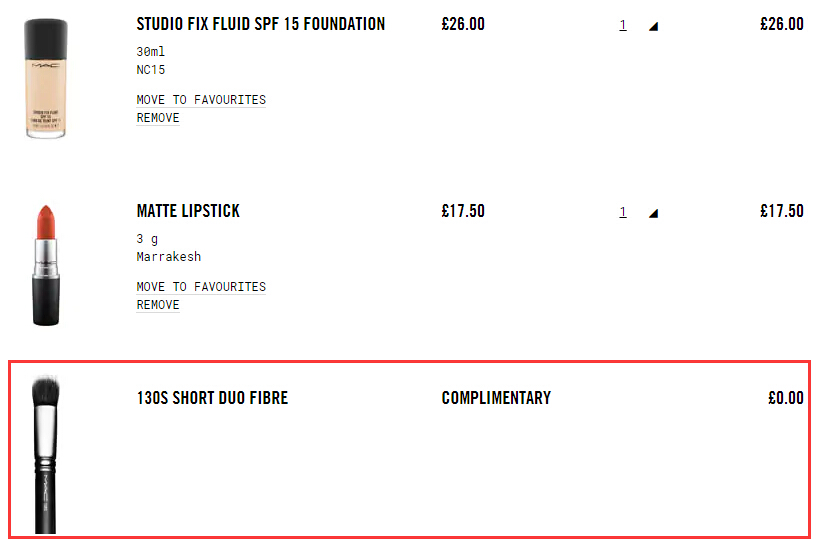Click the £0.00 total for the brush
This screenshot has width=816, height=540.
coord(785,398)
